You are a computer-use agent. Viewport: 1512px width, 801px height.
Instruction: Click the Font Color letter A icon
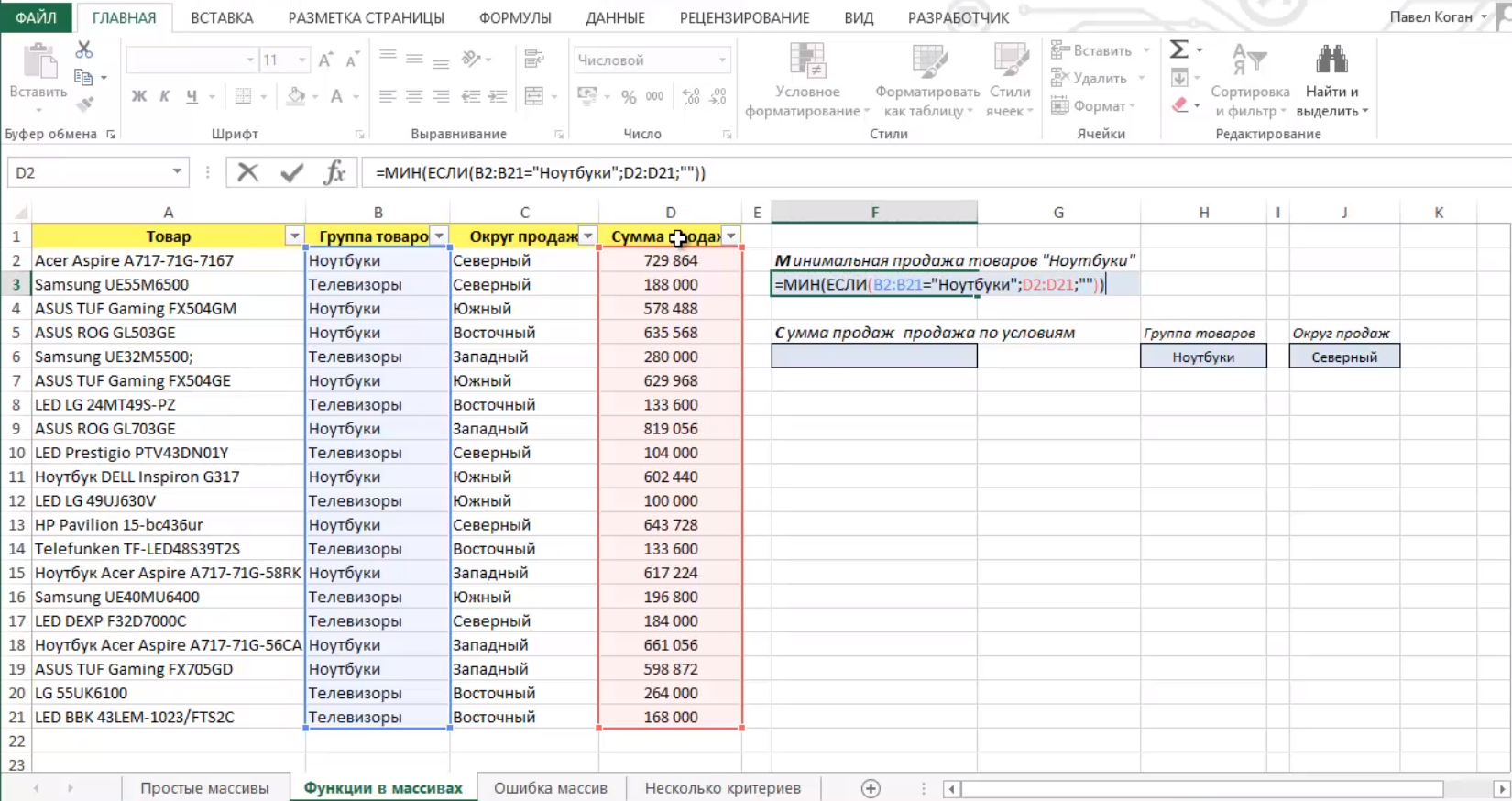[x=336, y=96]
